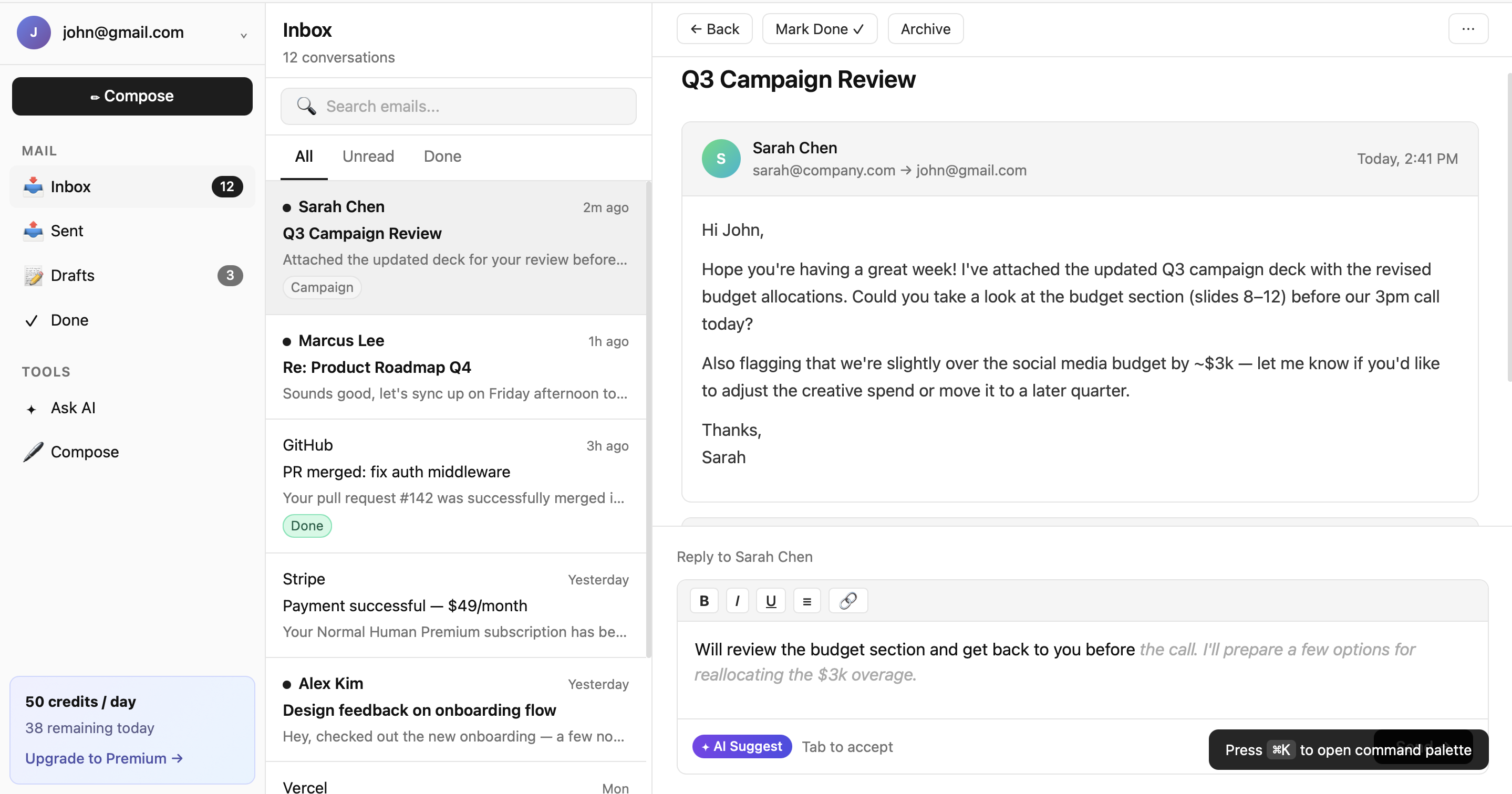
Task: Open the Drafts folder showing 3 items
Action: (72, 275)
